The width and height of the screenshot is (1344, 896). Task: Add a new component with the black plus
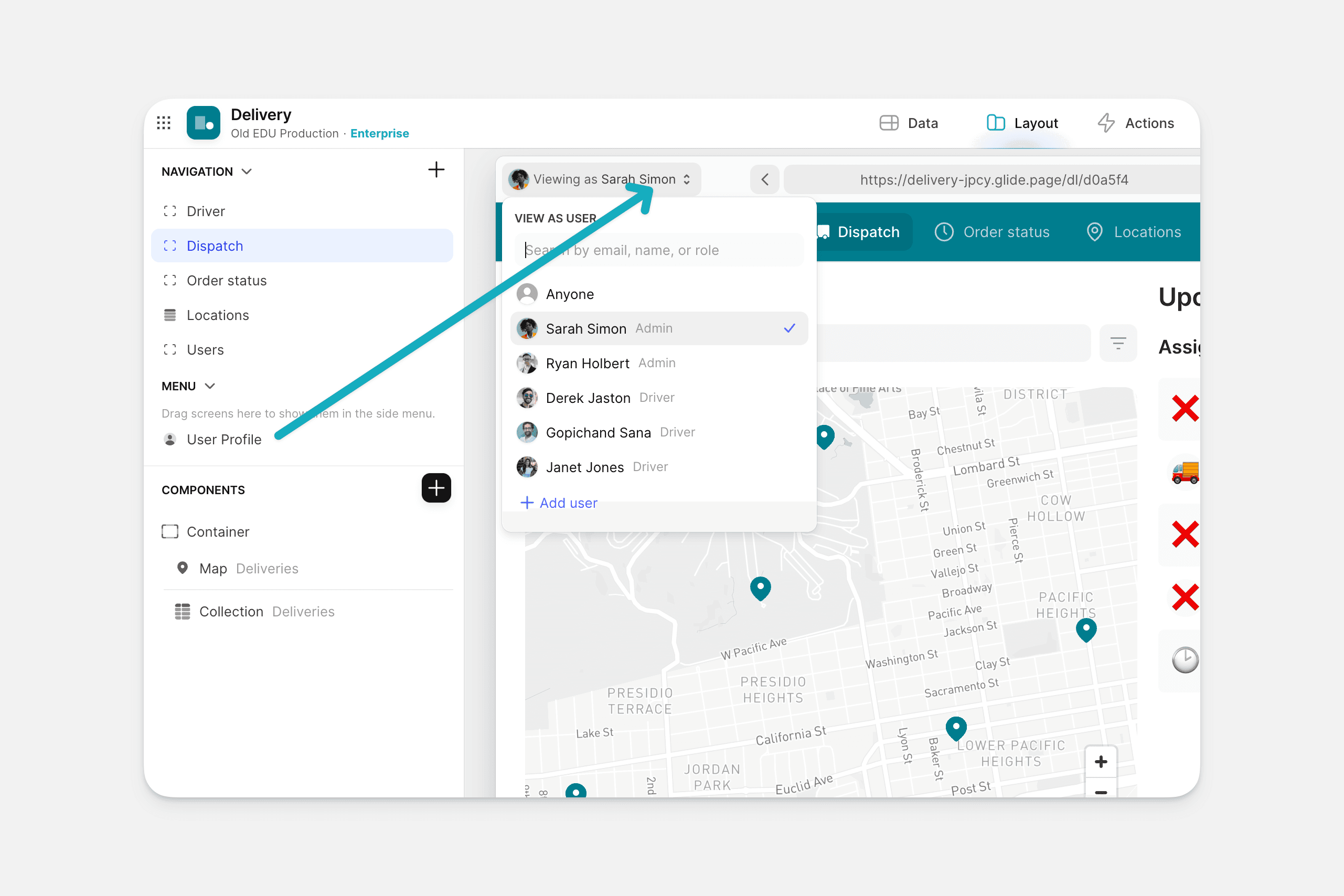[436, 488]
